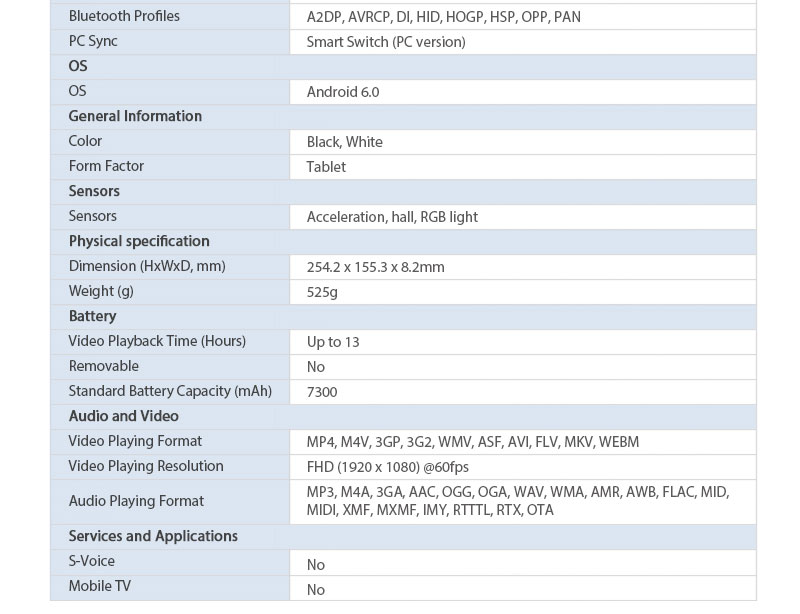Select the FHD (1920 x 1080) @60fps value
This screenshot has width=800, height=614.
pyautogui.click(x=388, y=467)
